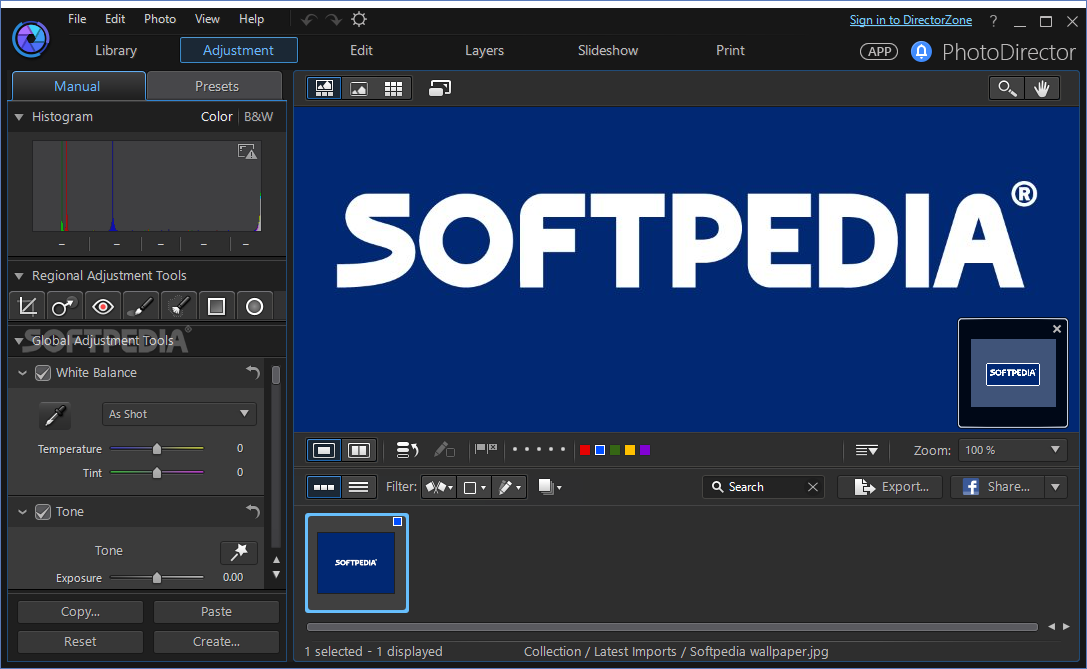This screenshot has width=1087, height=669.
Task: Click the auto tone magic wand
Action: coord(238,552)
